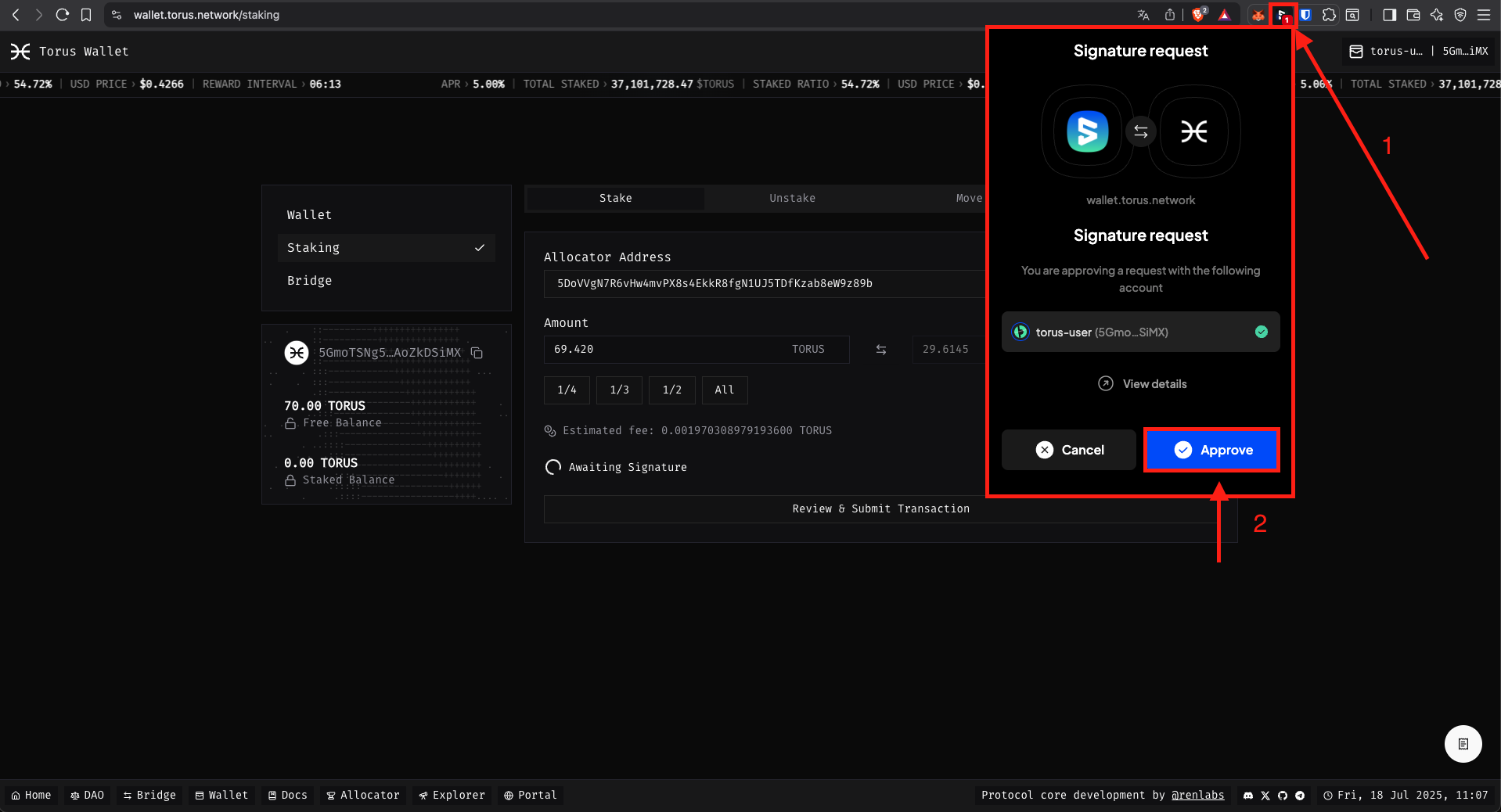Reload the page with browser refresh icon

tap(63, 15)
